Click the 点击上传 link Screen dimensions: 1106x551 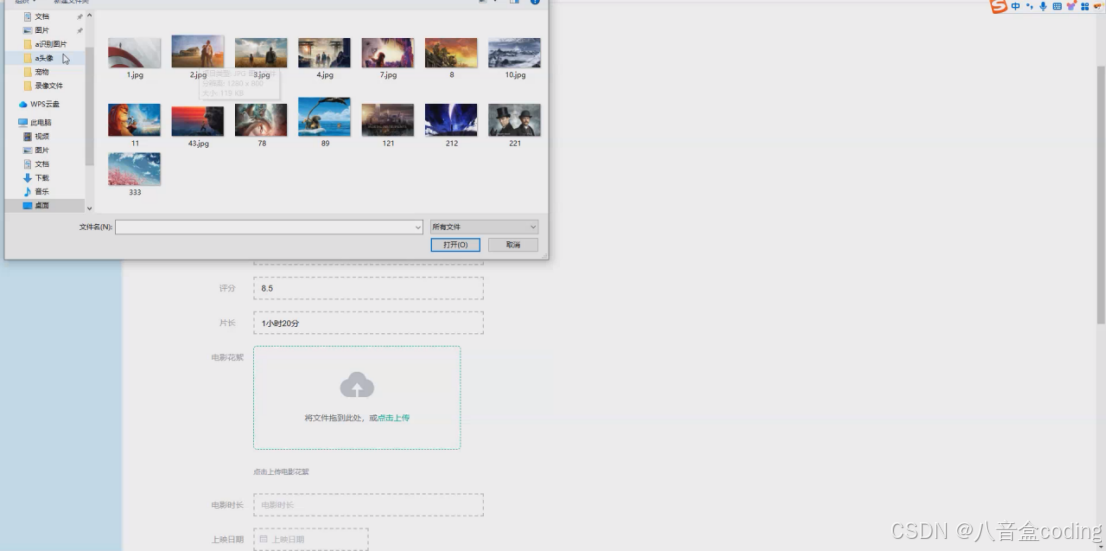pos(394,418)
